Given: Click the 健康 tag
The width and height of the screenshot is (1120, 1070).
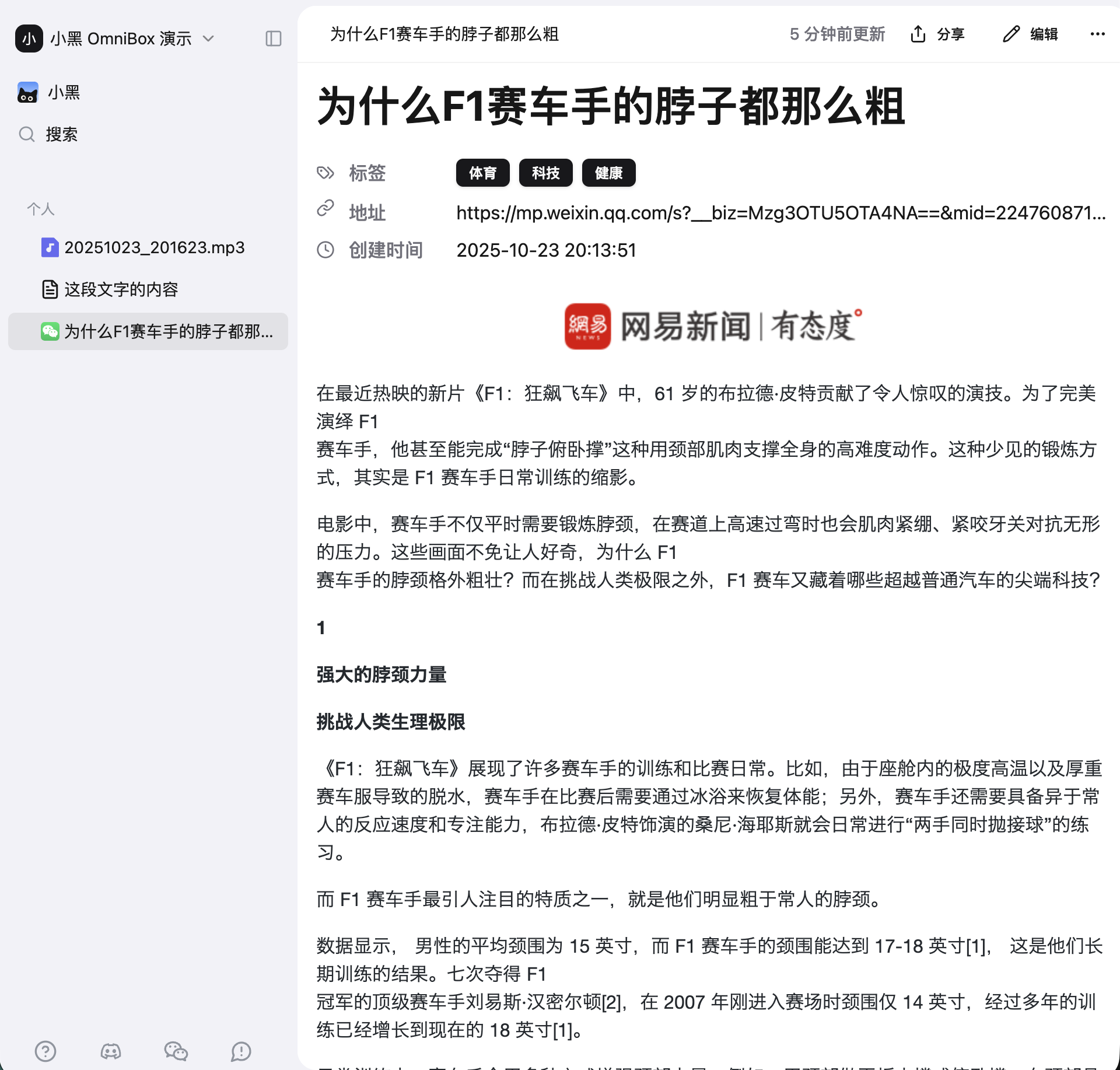Looking at the screenshot, I should tap(608, 173).
